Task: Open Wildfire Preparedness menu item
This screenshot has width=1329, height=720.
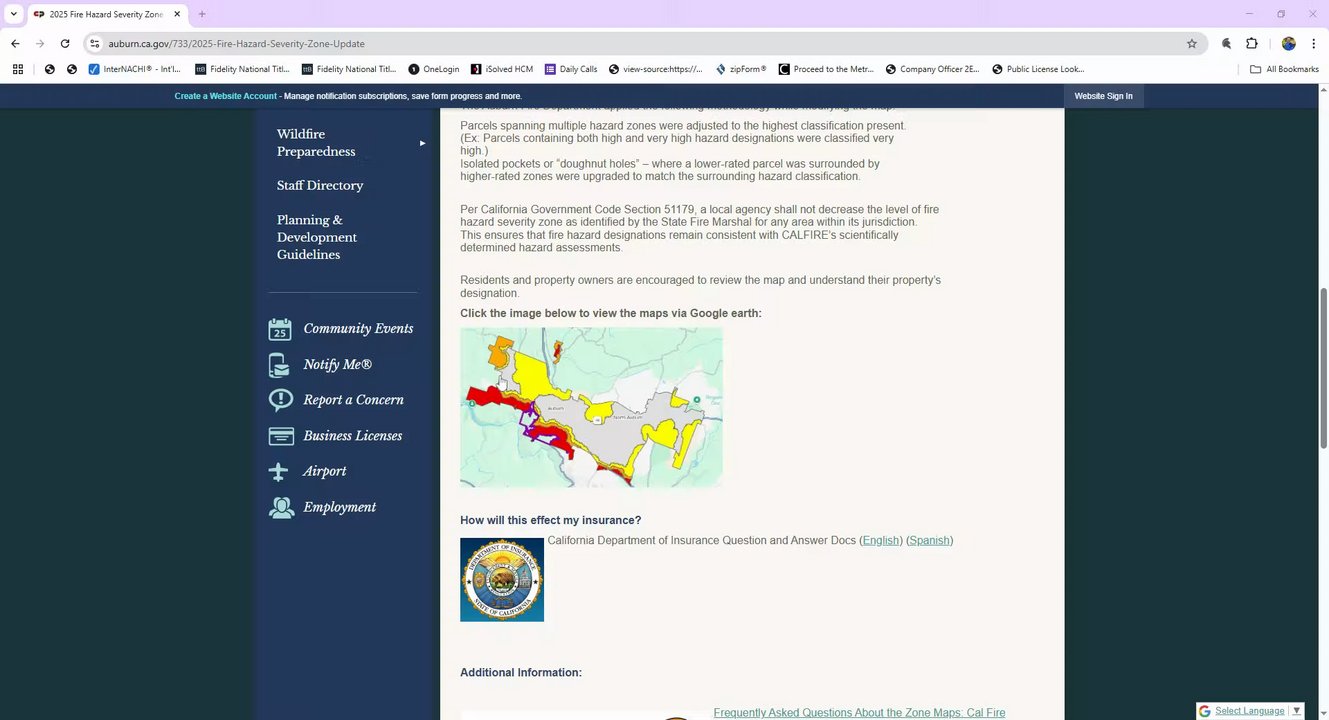Action: 316,143
